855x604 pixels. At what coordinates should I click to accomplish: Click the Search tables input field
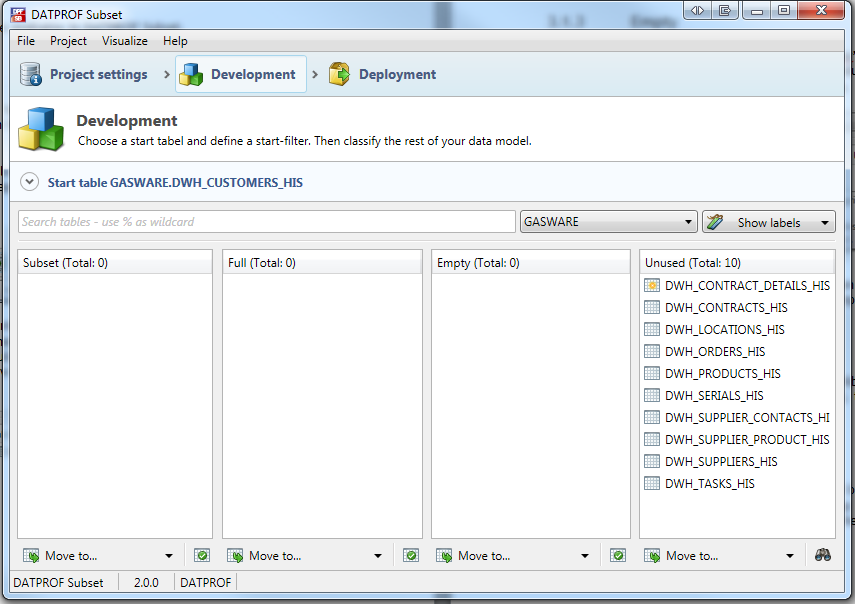(x=266, y=222)
